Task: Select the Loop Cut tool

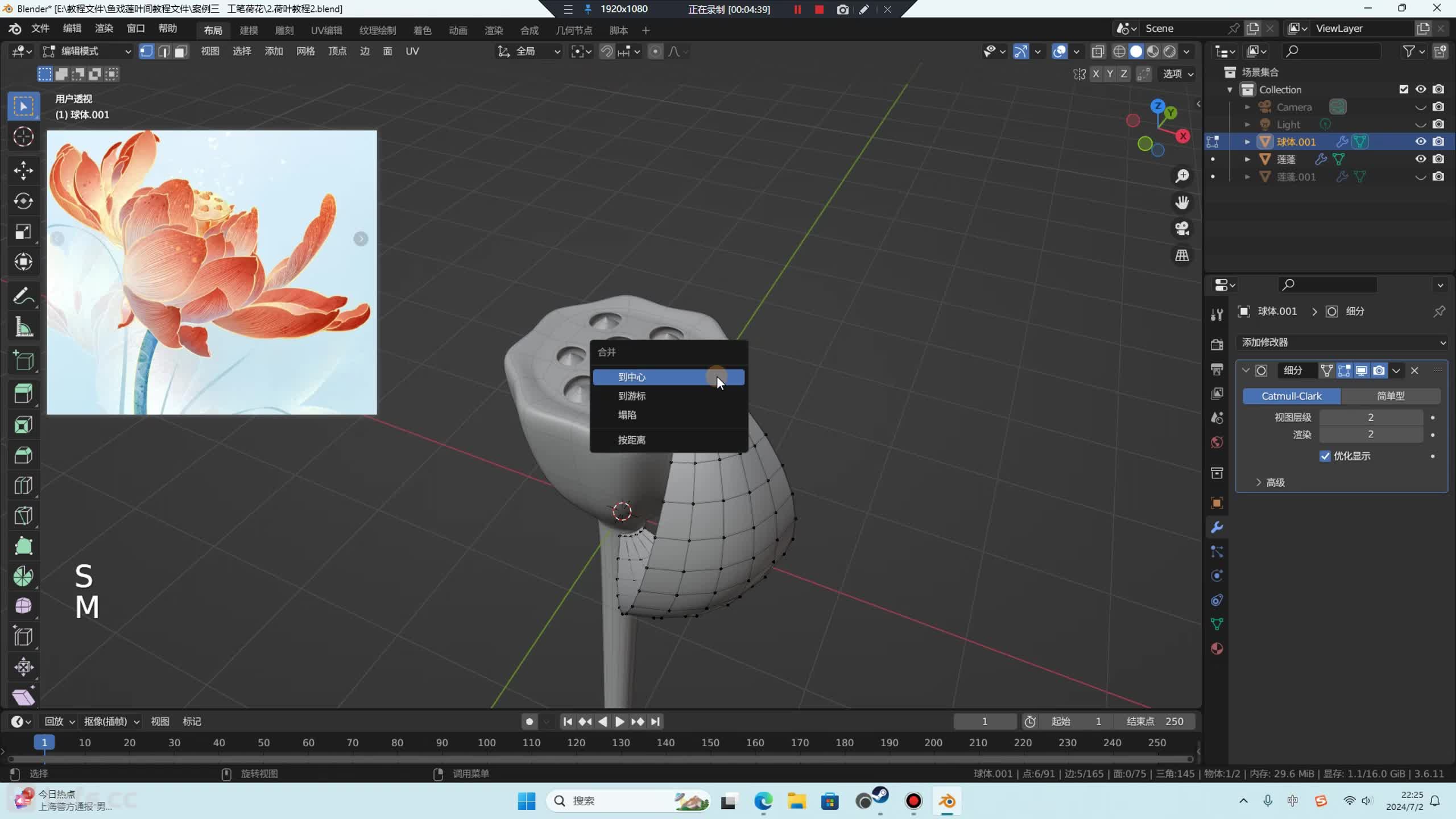Action: (x=23, y=485)
